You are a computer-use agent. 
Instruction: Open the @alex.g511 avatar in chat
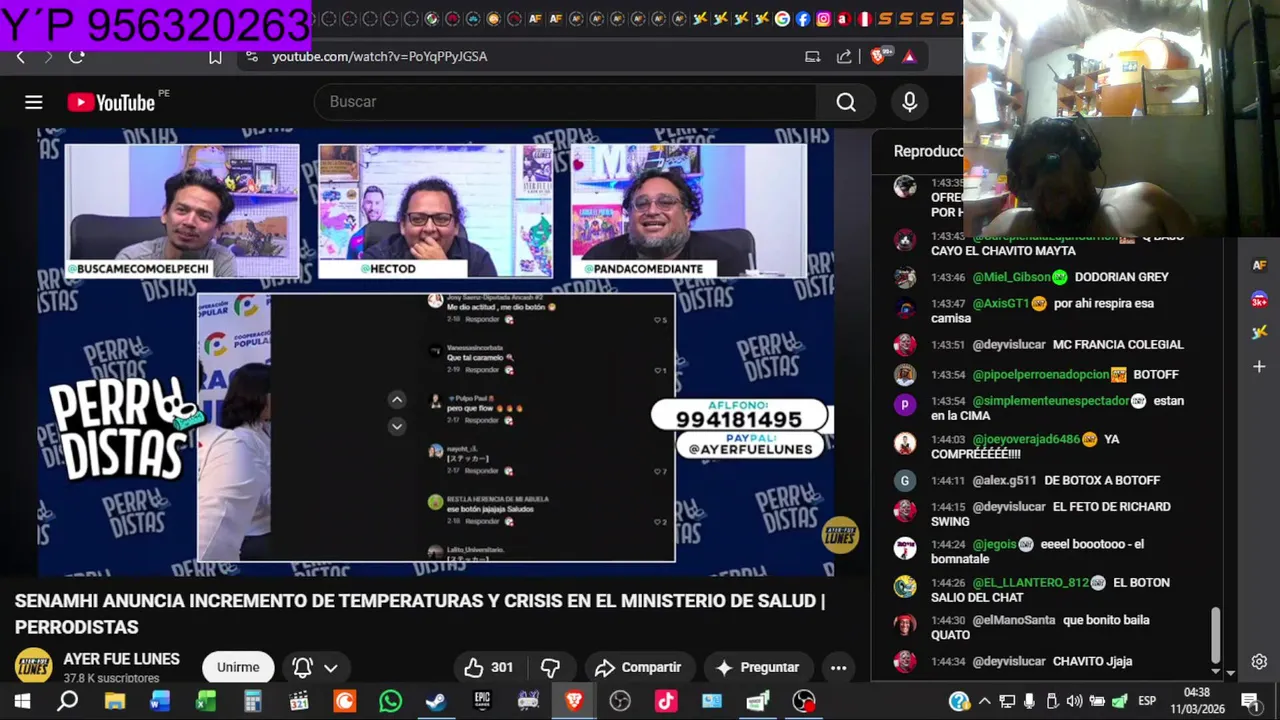(905, 480)
